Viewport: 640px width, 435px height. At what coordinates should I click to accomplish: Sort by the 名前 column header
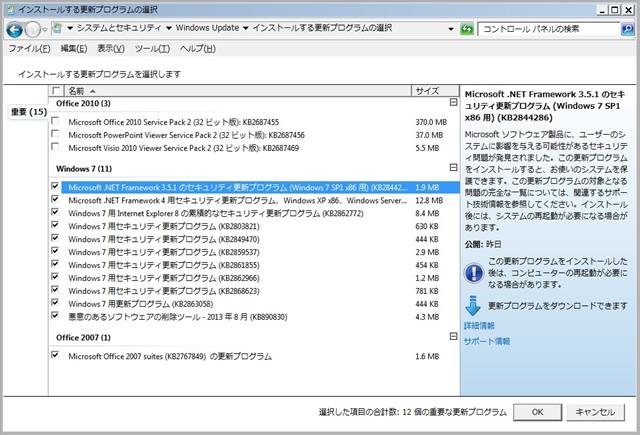237,91
